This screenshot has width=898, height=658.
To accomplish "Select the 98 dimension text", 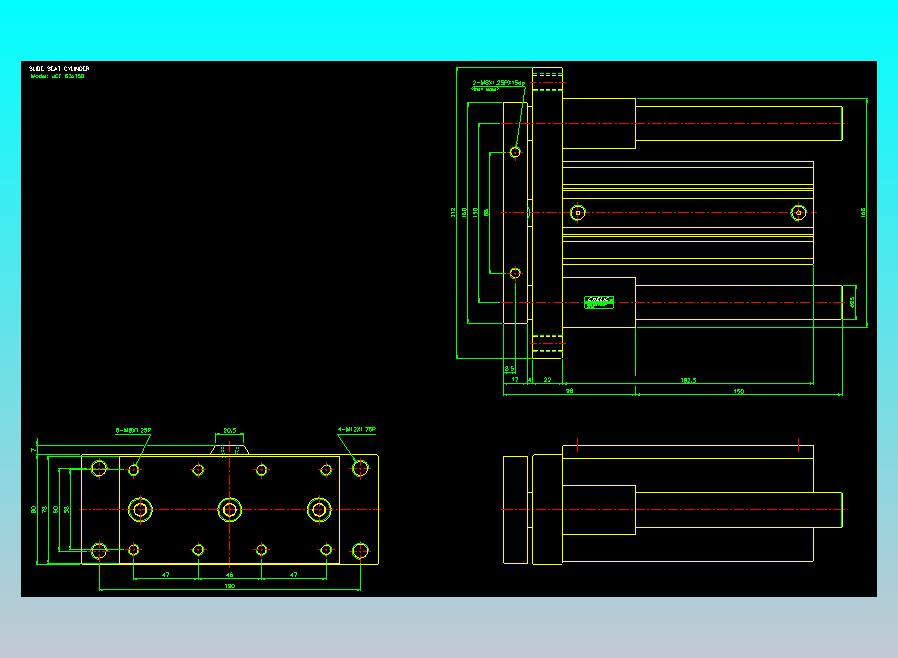I will coord(570,392).
